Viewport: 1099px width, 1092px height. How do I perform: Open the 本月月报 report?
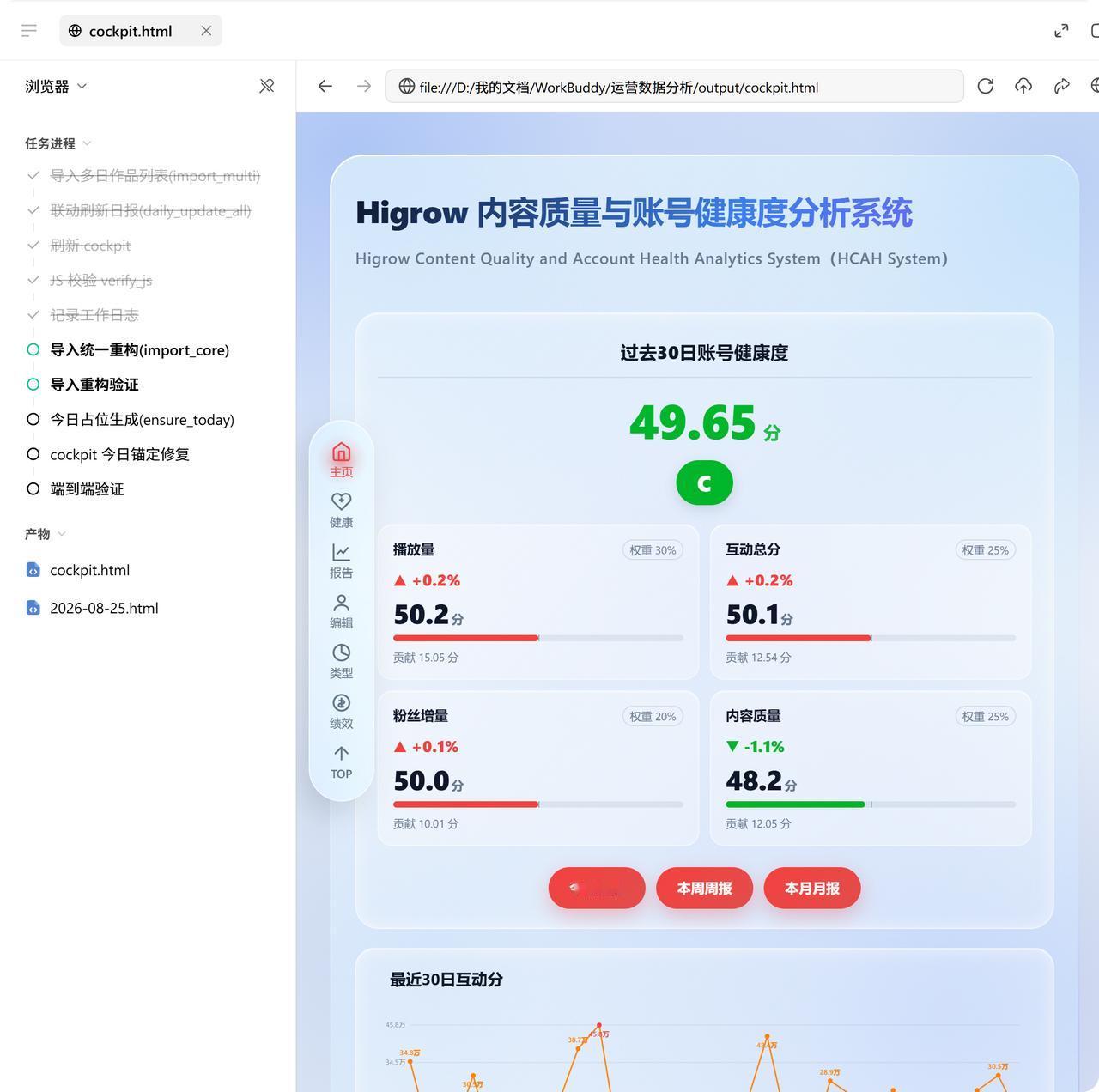(812, 889)
